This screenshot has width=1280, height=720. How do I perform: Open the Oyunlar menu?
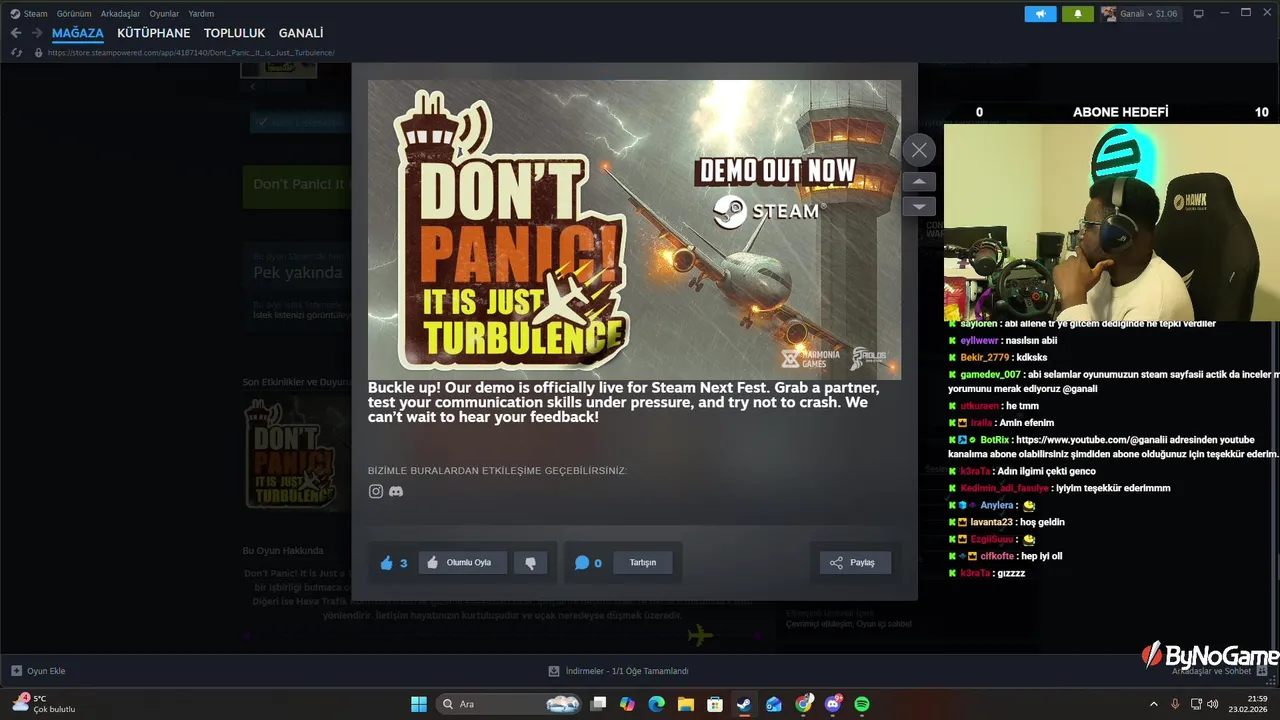(x=165, y=14)
